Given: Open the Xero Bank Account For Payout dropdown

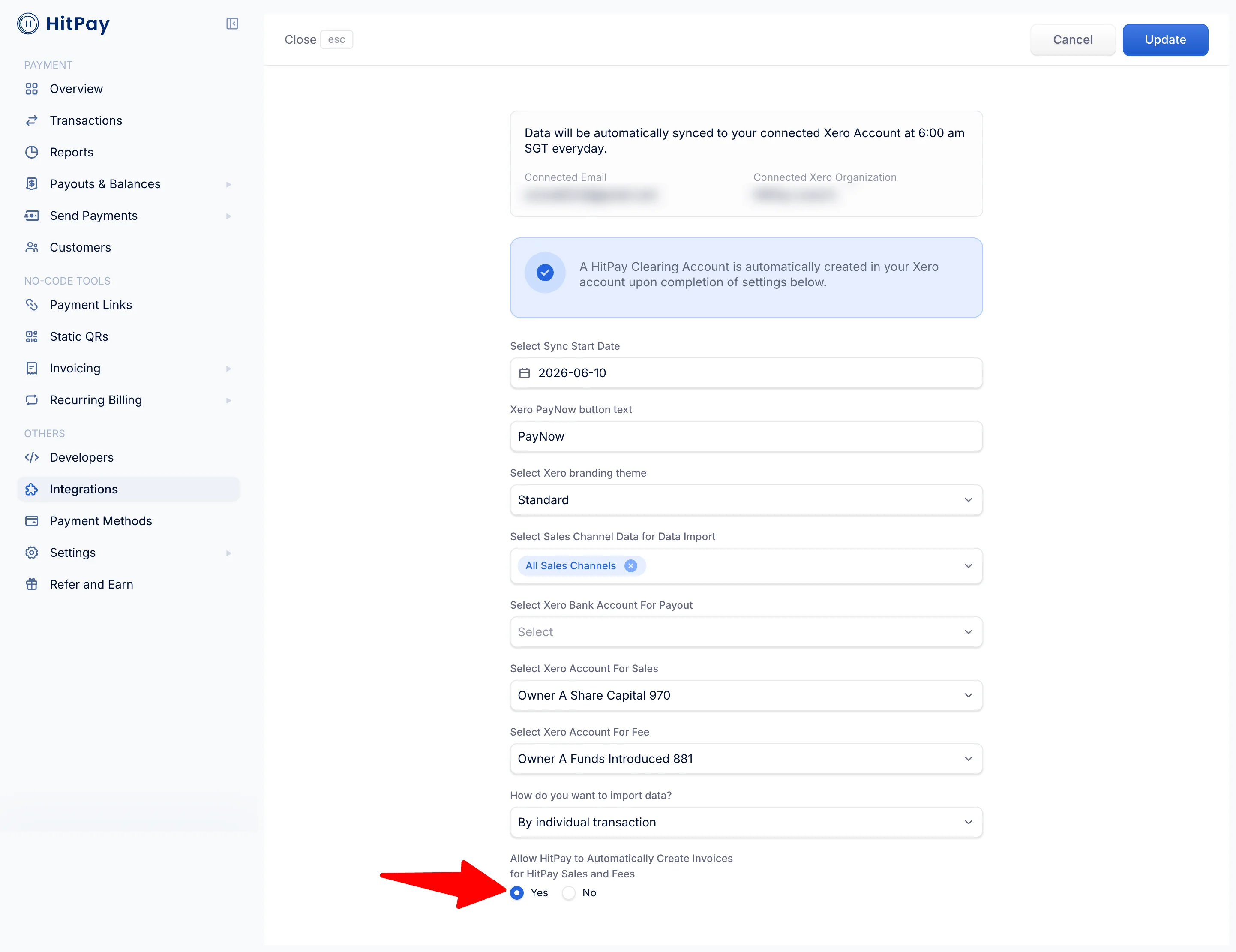Looking at the screenshot, I should coord(746,632).
